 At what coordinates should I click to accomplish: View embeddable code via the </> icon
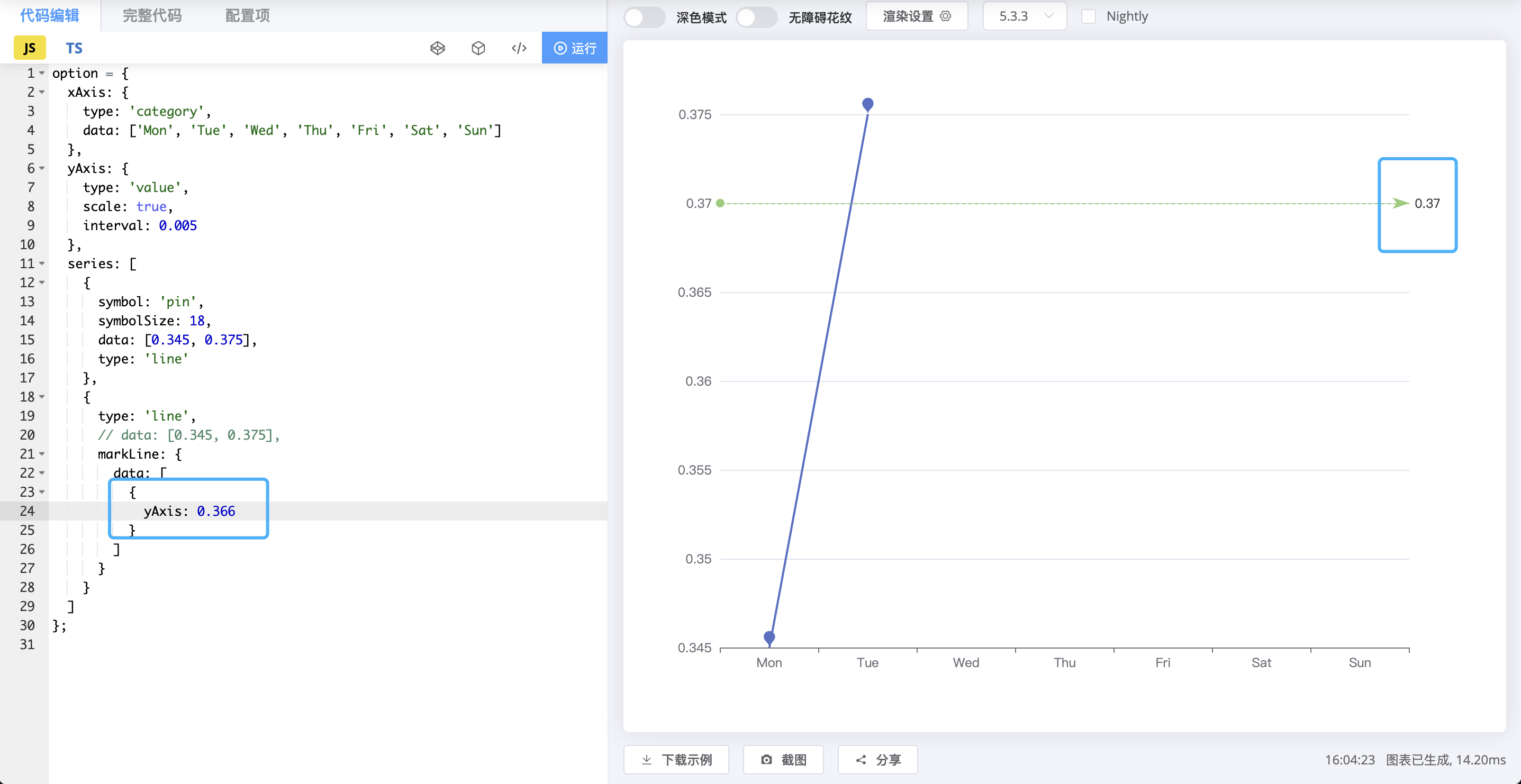(x=519, y=48)
